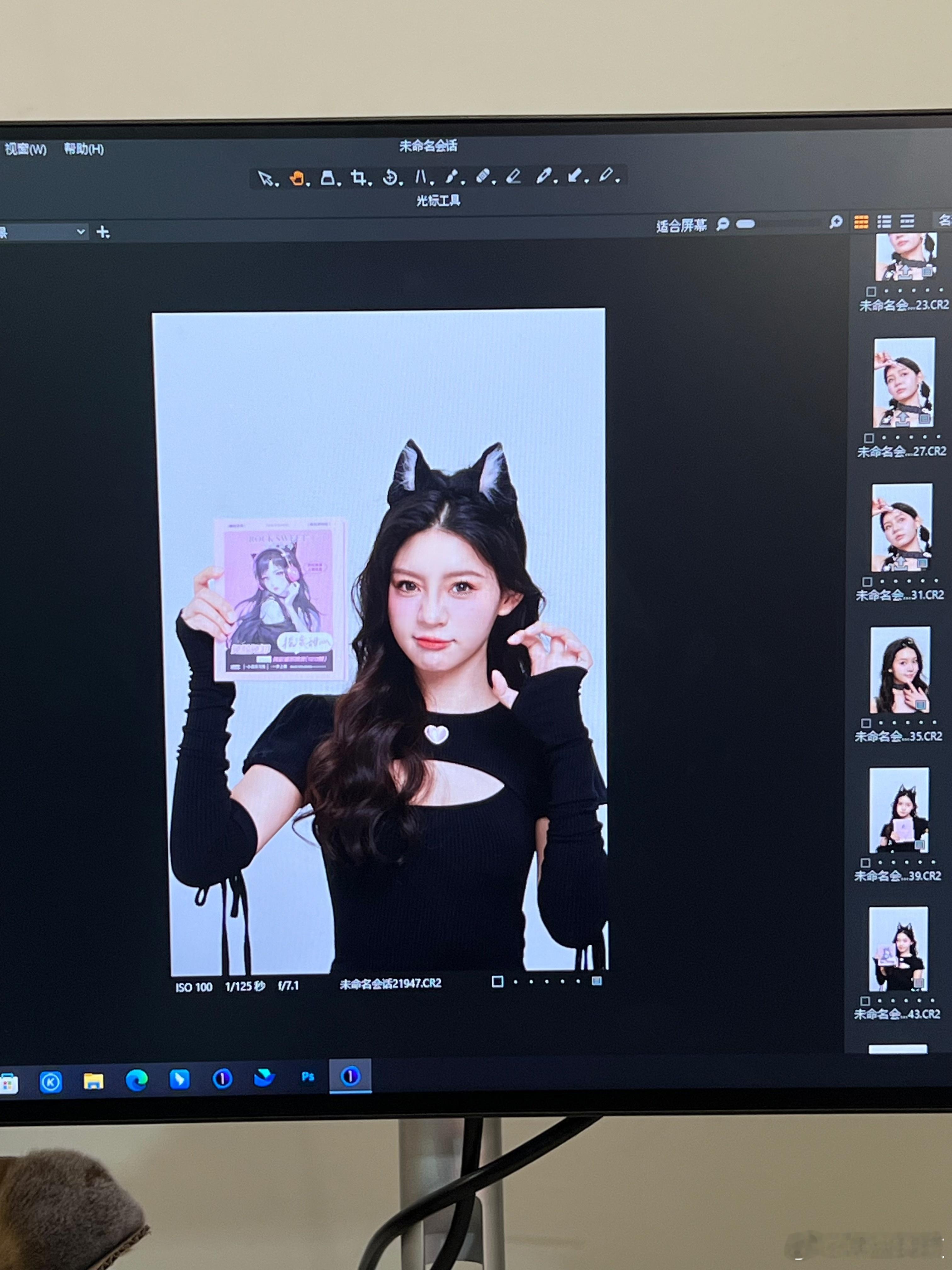Screen dimensions: 952x1270
Task: Click the 未命名会话 window title
Action: tap(428, 146)
